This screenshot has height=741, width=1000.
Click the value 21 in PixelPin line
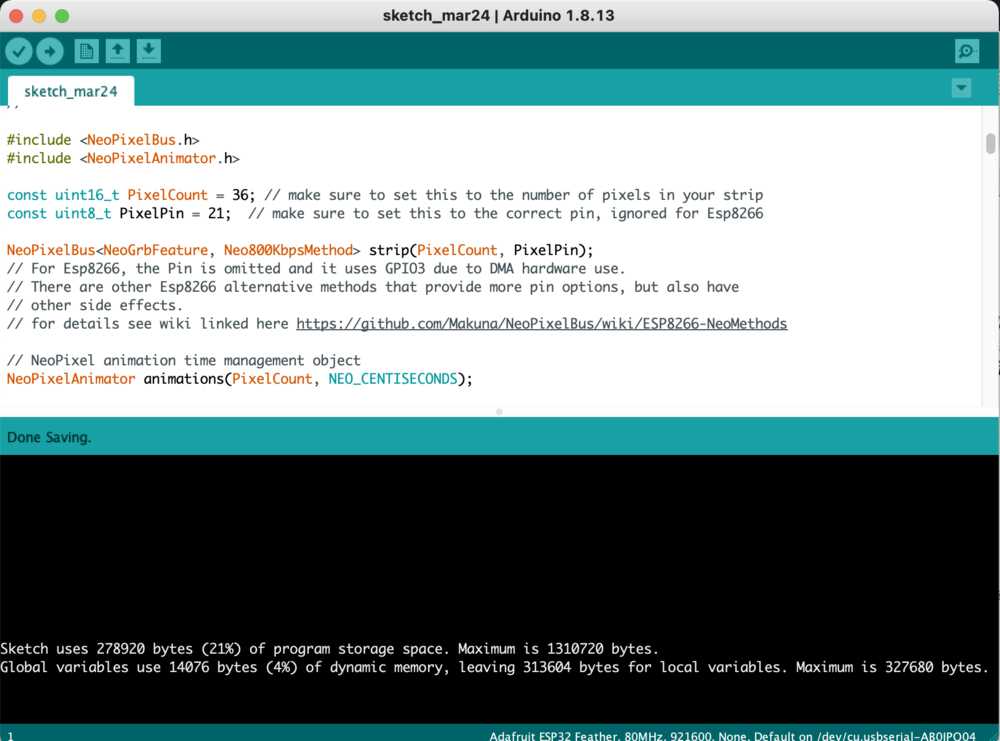coord(216,213)
